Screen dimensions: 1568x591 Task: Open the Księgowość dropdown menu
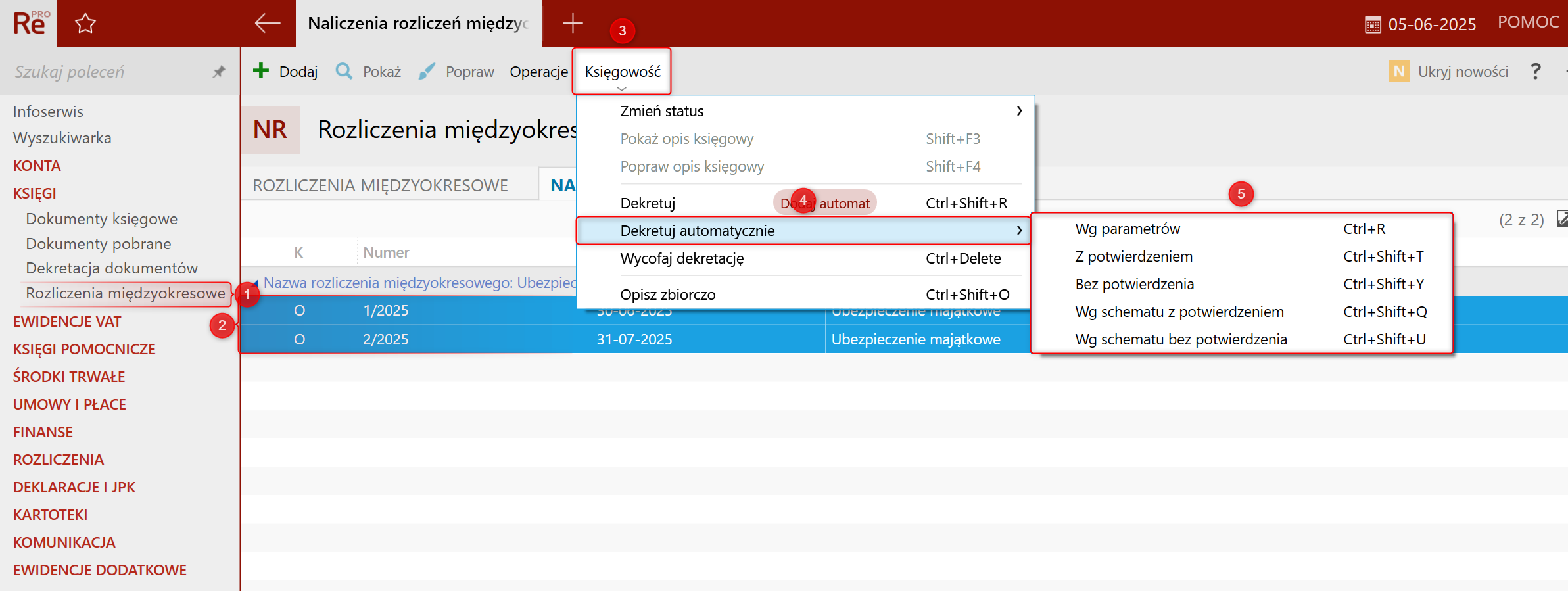click(623, 72)
